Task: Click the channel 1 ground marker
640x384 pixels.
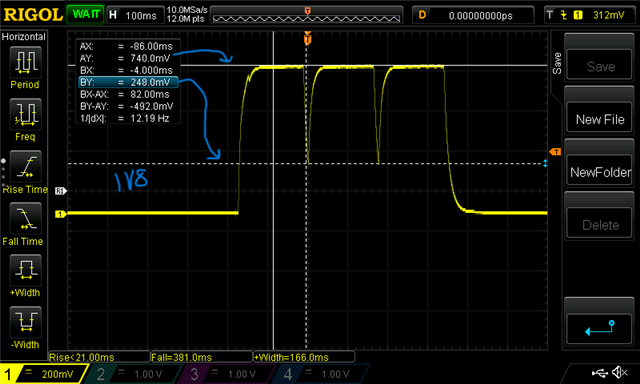Action: point(60,214)
